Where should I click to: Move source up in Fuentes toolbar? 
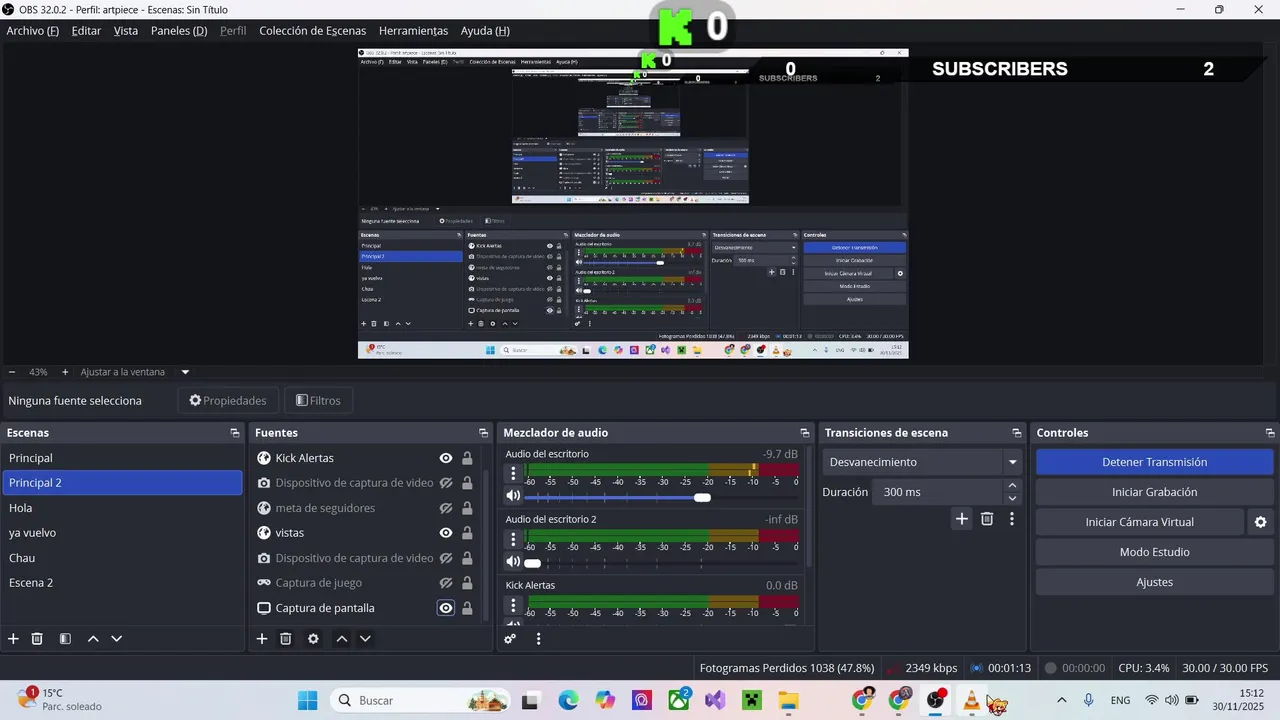(x=341, y=639)
